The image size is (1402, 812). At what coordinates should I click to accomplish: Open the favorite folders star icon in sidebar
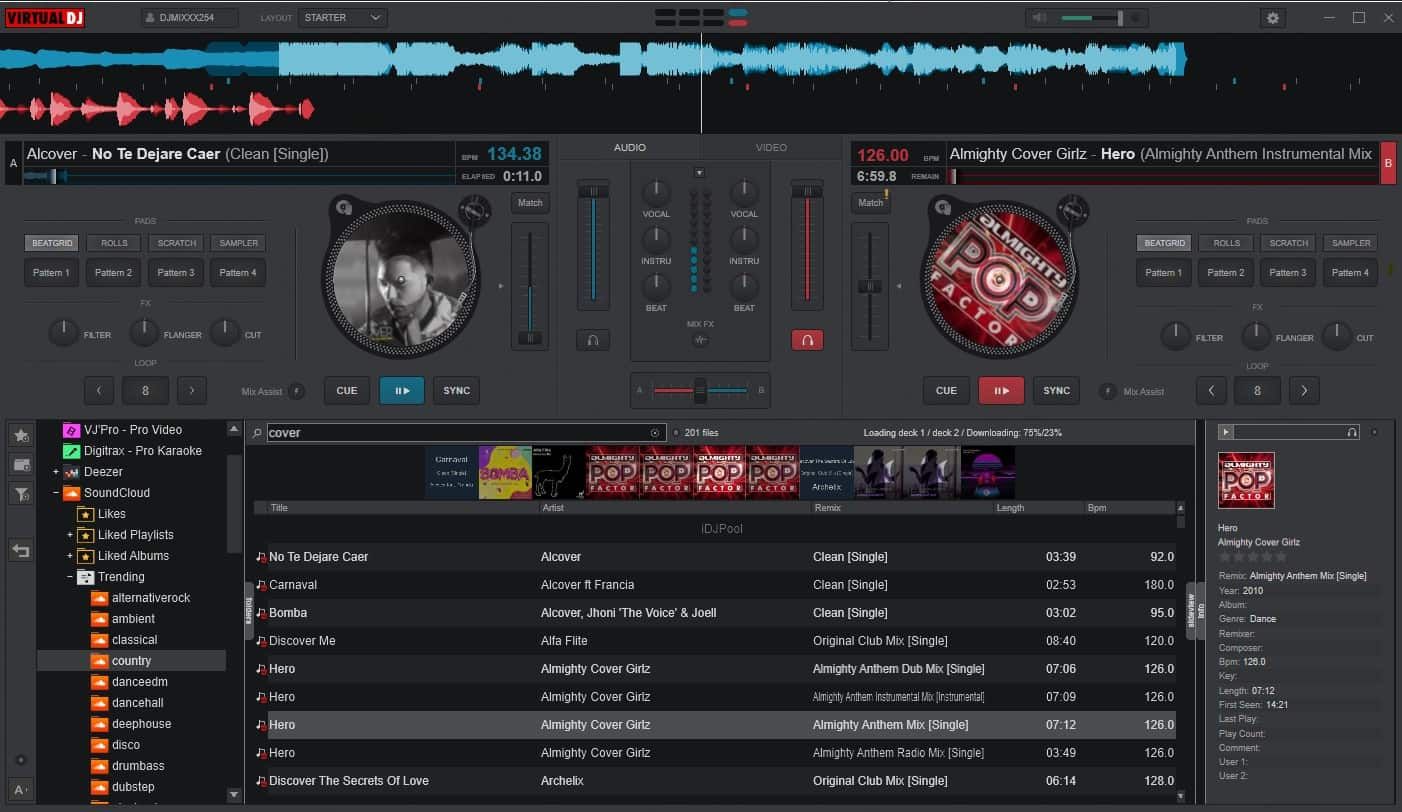[x=20, y=435]
